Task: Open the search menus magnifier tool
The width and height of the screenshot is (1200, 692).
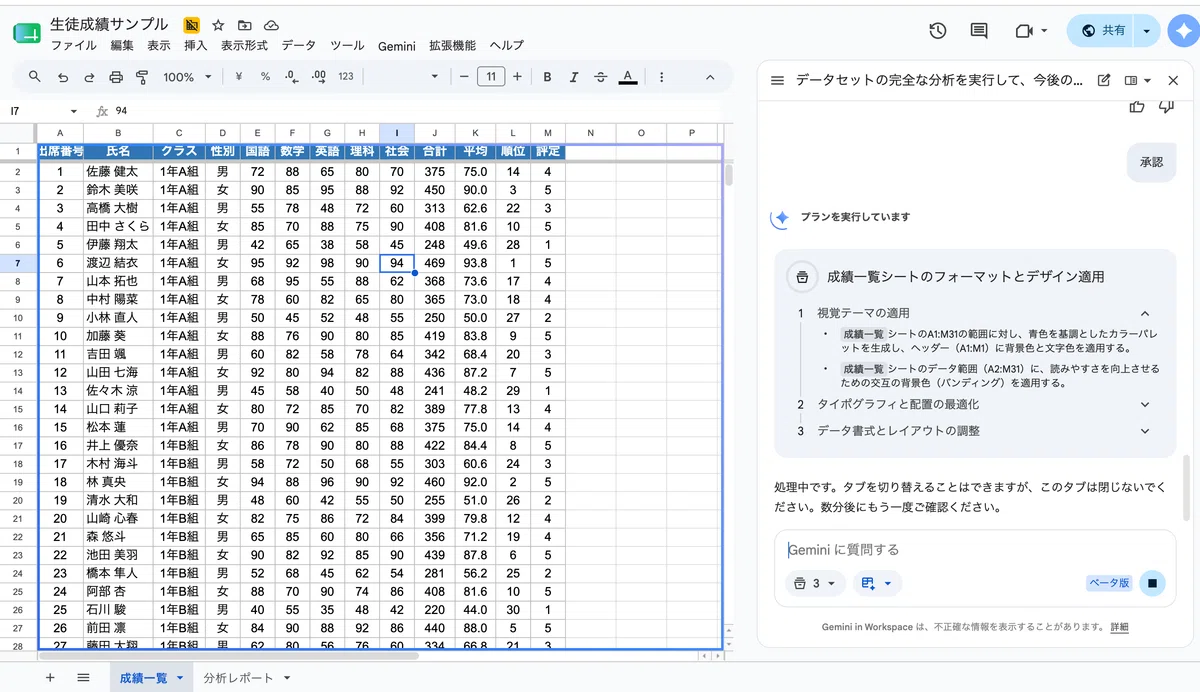Action: click(x=35, y=77)
